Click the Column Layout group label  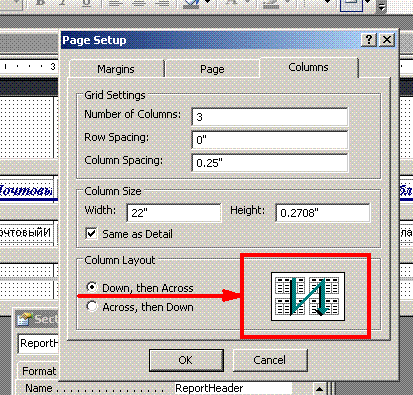pyautogui.click(x=120, y=260)
